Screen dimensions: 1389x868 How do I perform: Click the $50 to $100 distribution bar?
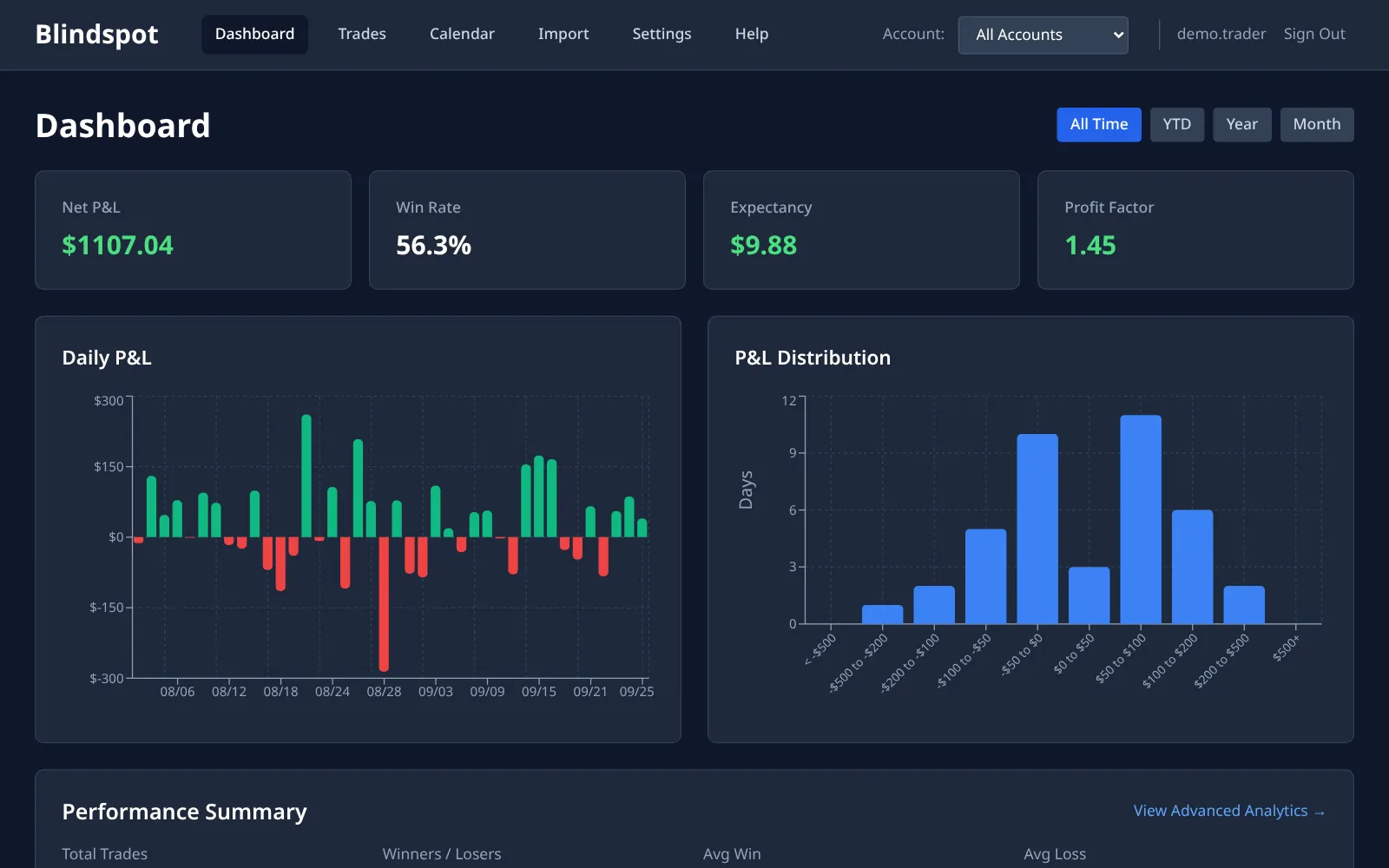[1141, 519]
